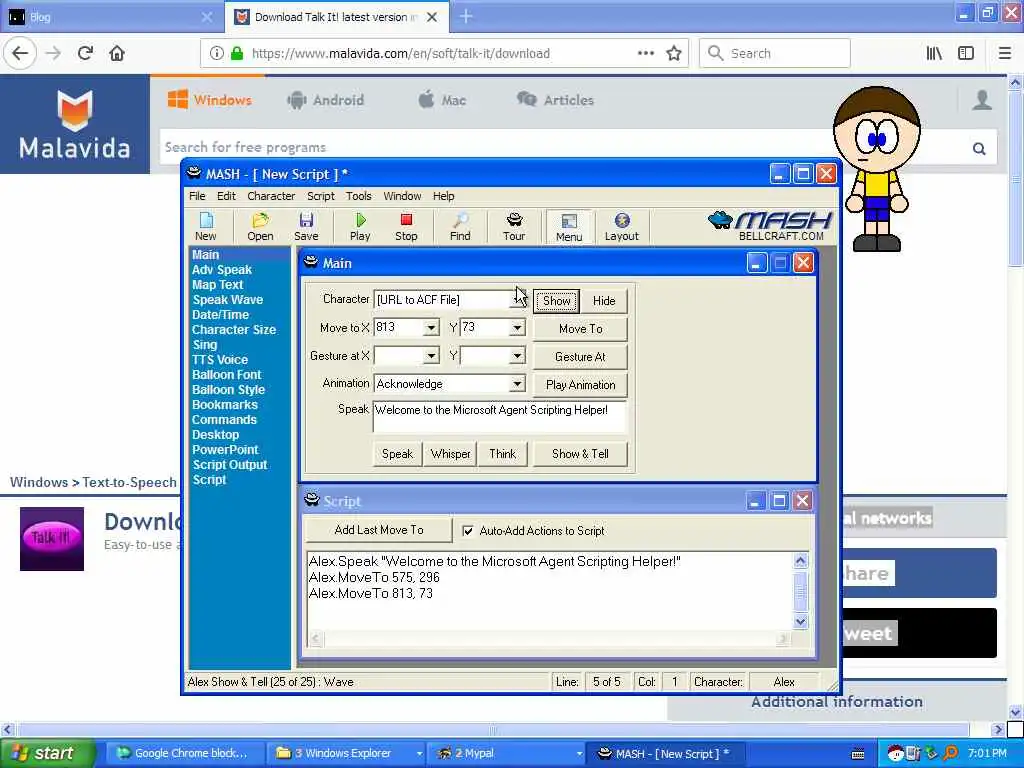Image resolution: width=1024 pixels, height=768 pixels.
Task: Select Adv Speak in the sidebar
Action: click(x=222, y=270)
